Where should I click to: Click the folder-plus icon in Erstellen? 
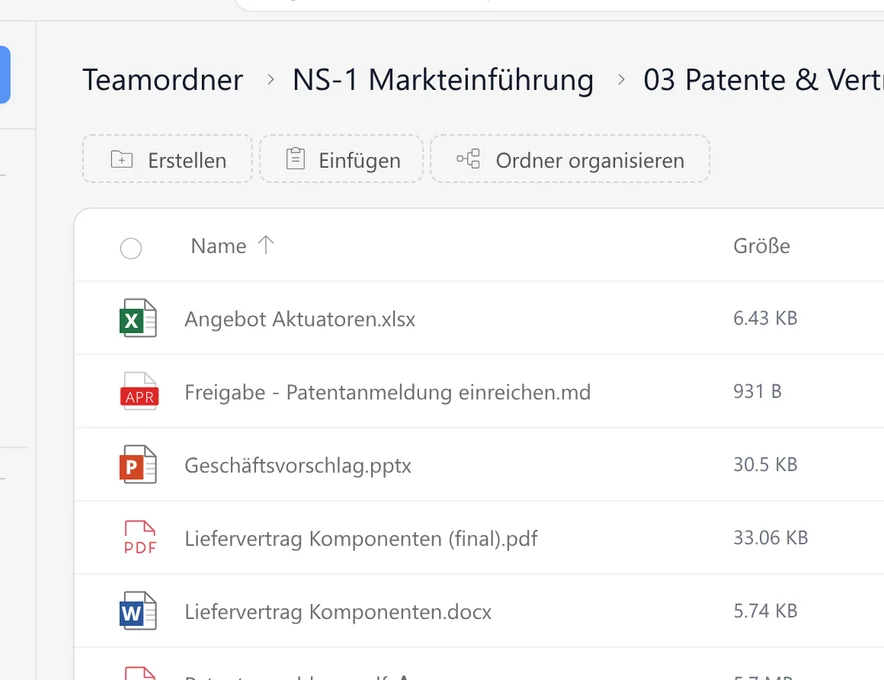122,160
